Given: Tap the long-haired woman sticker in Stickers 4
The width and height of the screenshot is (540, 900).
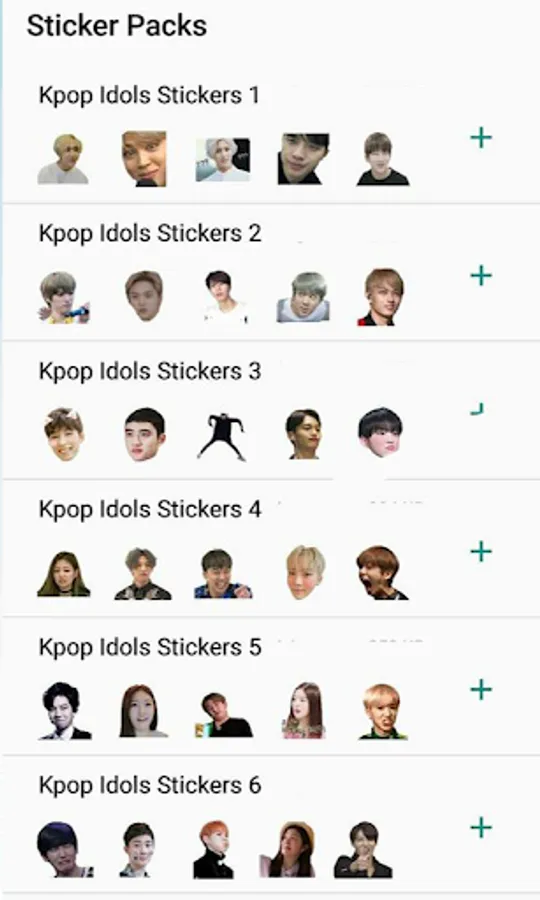Looking at the screenshot, I should click(x=64, y=574).
